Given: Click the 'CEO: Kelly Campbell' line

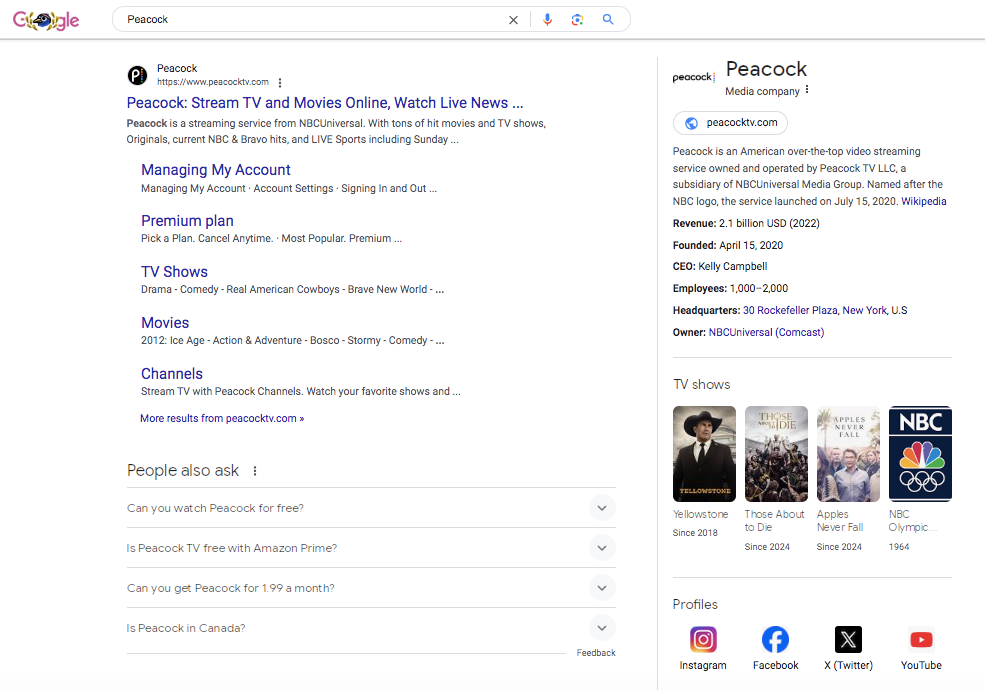Looking at the screenshot, I should (720, 266).
